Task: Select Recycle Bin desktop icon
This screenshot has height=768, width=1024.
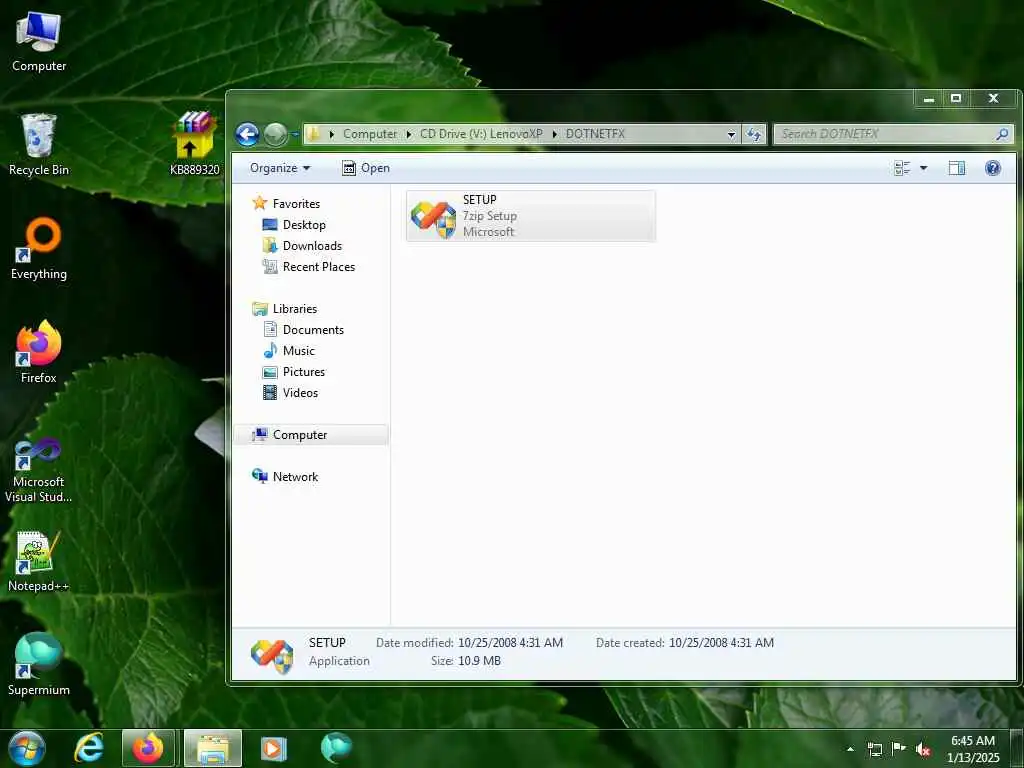Action: pos(39,145)
